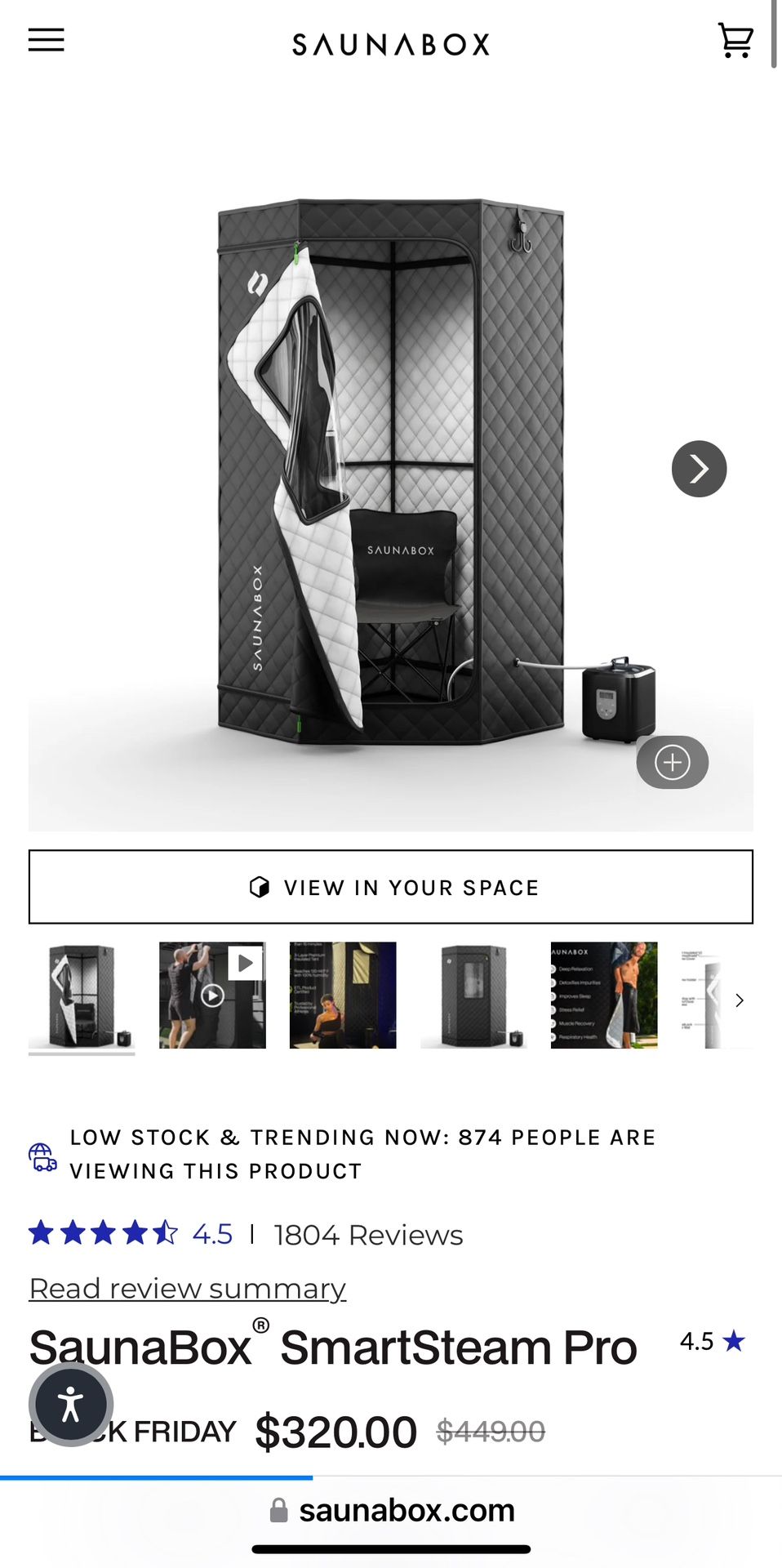Screen dimensions: 782x1568
Task: Open the accessibility options widget
Action: [71, 1404]
